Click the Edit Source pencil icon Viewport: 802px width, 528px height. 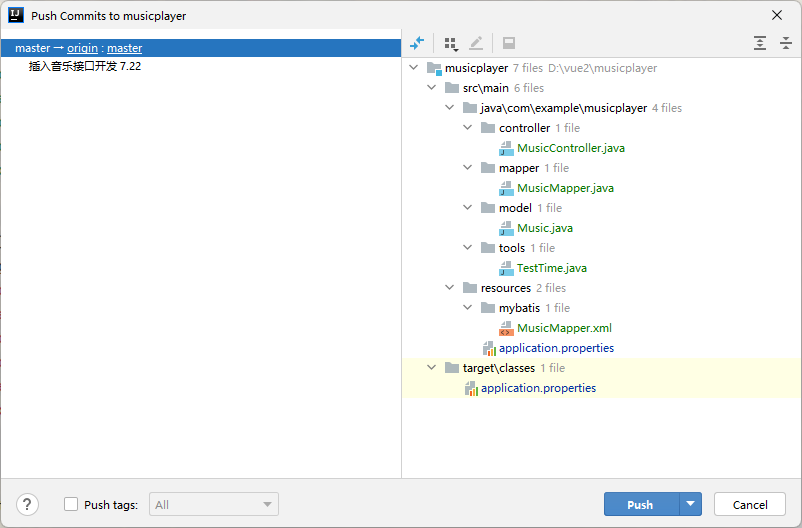[476, 43]
